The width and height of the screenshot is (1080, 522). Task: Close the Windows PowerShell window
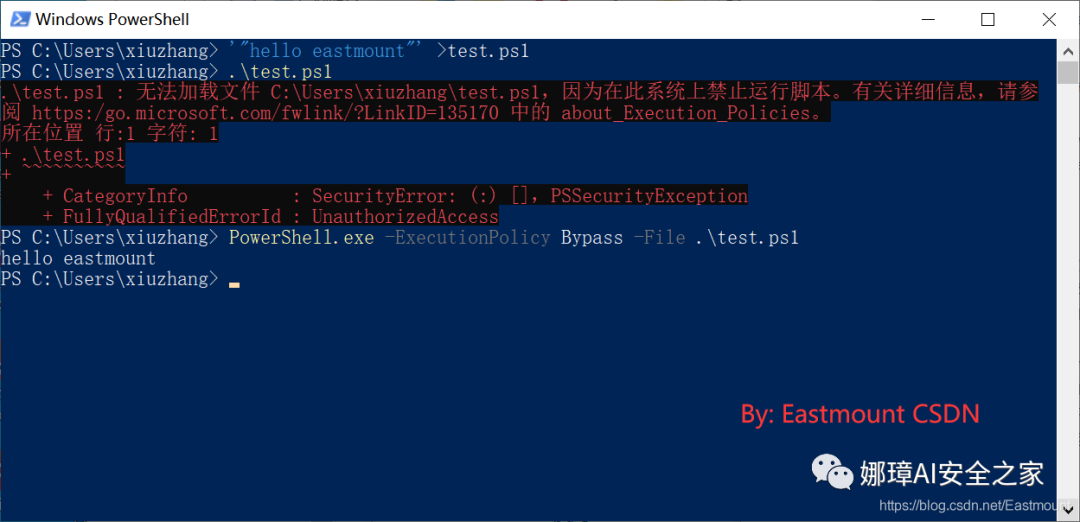[1049, 19]
